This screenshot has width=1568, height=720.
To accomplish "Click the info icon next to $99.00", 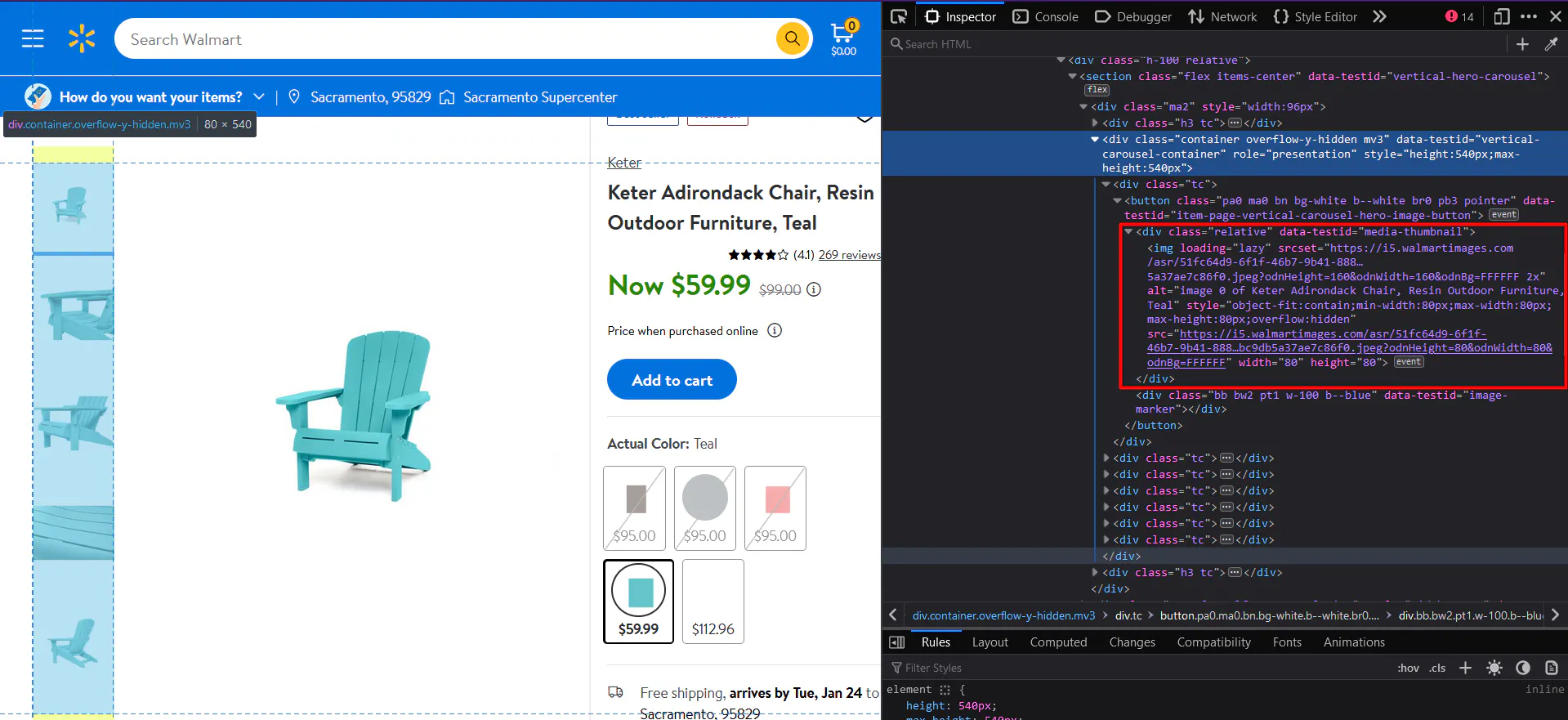I will 814,289.
